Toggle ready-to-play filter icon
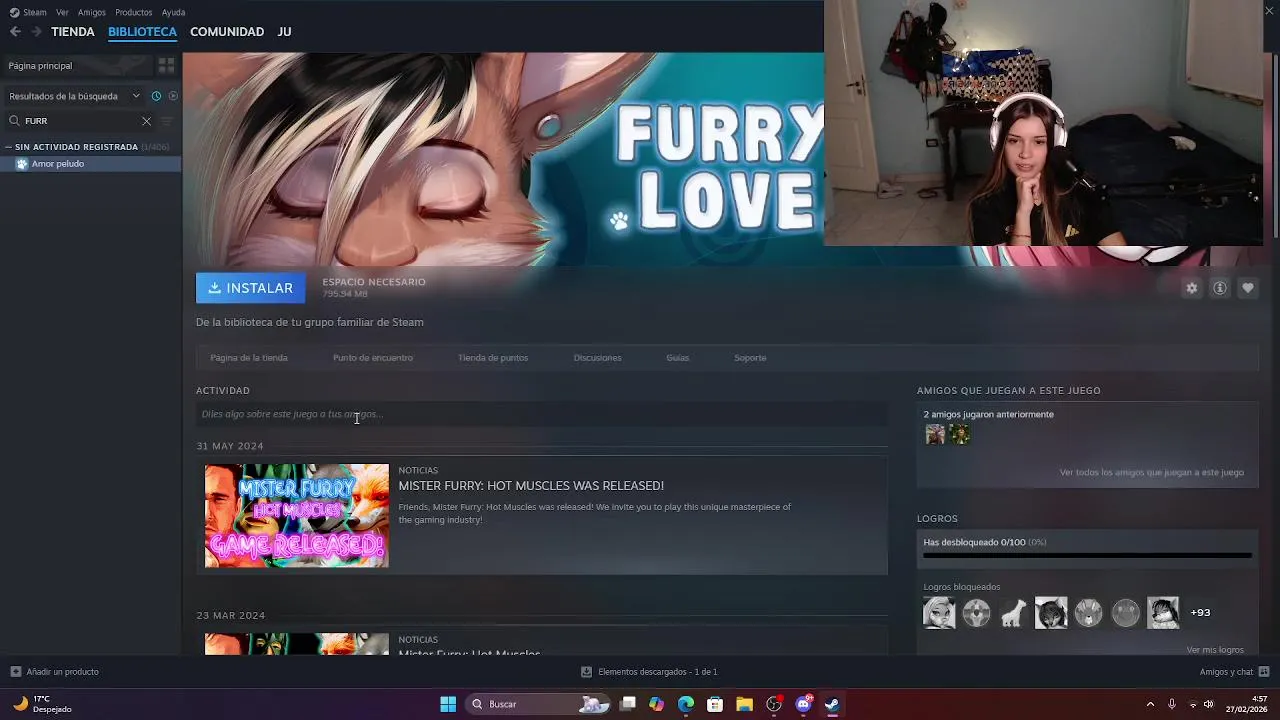The height and width of the screenshot is (720, 1280). click(x=173, y=96)
